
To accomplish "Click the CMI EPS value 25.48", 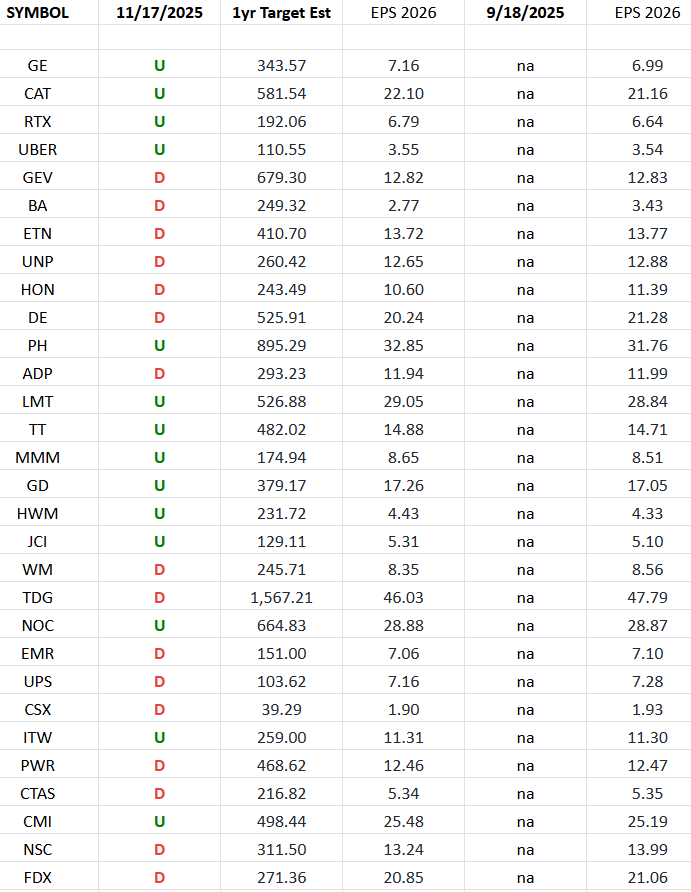I will coord(403,821).
